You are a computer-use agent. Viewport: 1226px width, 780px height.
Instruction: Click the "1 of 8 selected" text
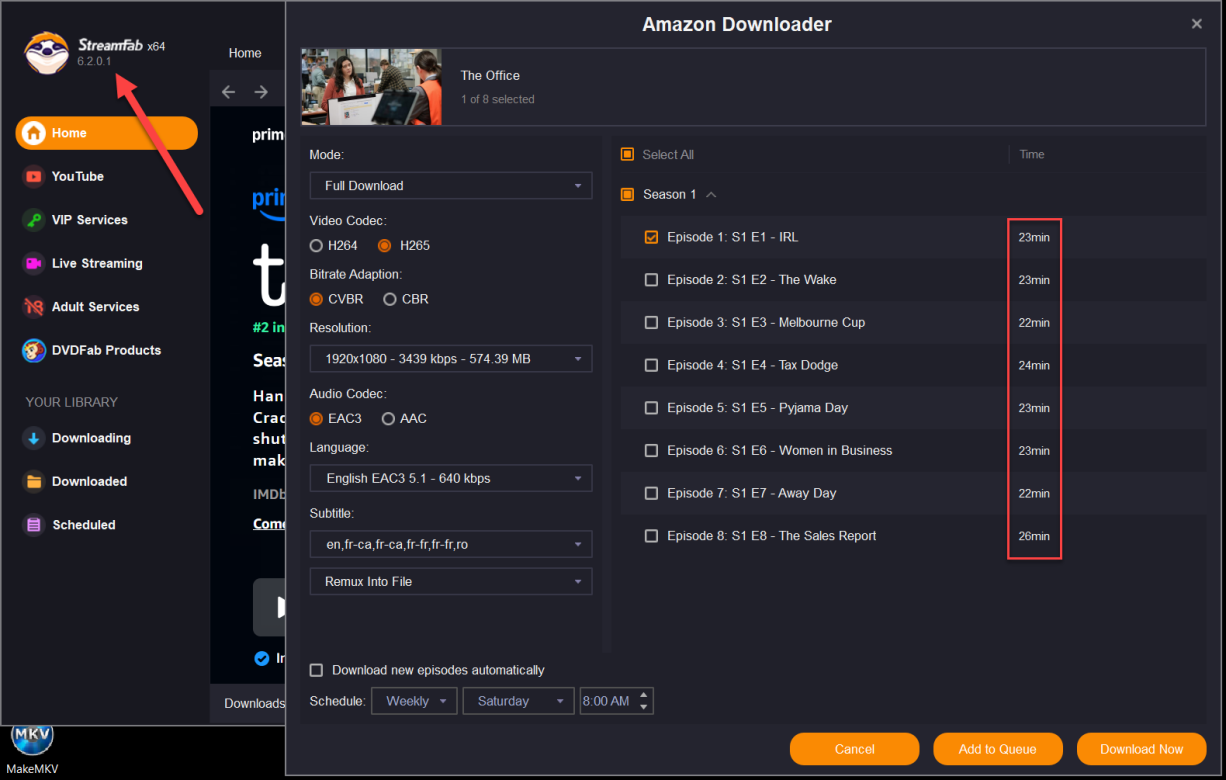(497, 99)
